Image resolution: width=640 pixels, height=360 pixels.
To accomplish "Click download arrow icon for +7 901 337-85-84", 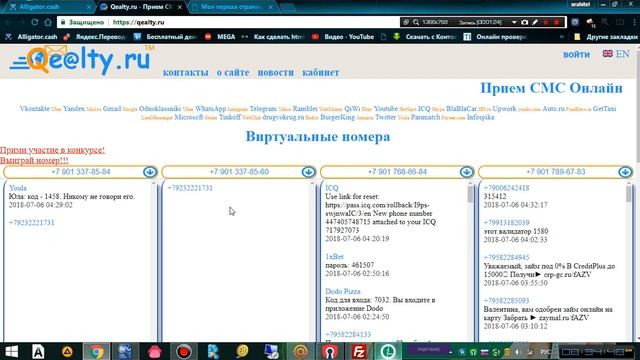I will click(150, 172).
